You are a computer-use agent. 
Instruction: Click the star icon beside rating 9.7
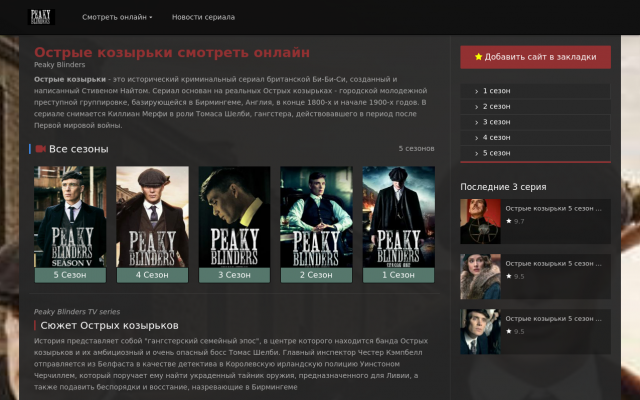point(509,221)
